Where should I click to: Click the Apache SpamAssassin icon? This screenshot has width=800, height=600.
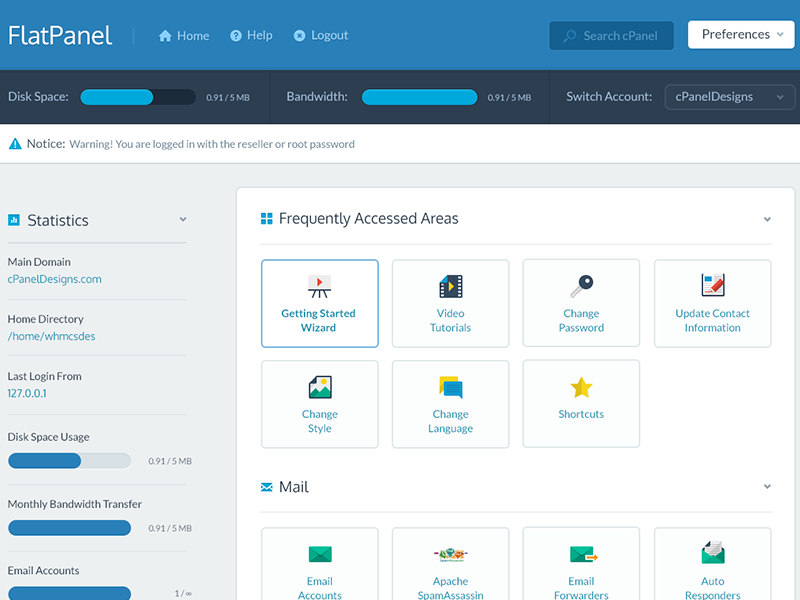click(x=450, y=555)
